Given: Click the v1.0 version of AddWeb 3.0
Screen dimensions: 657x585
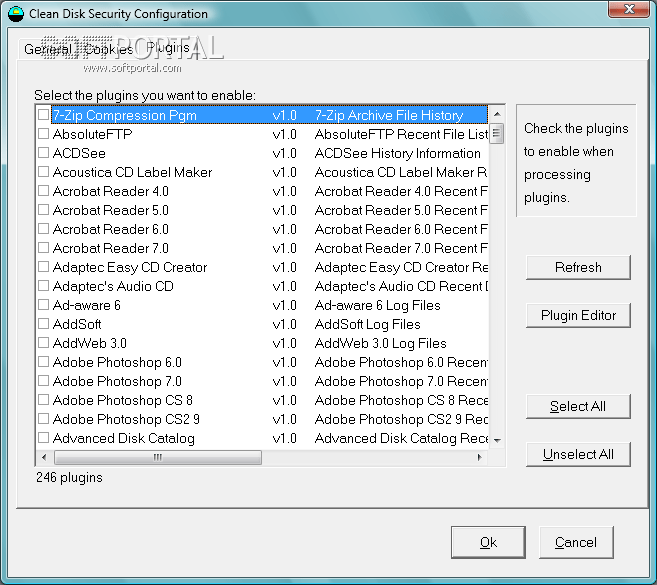Looking at the screenshot, I should (x=285, y=344).
